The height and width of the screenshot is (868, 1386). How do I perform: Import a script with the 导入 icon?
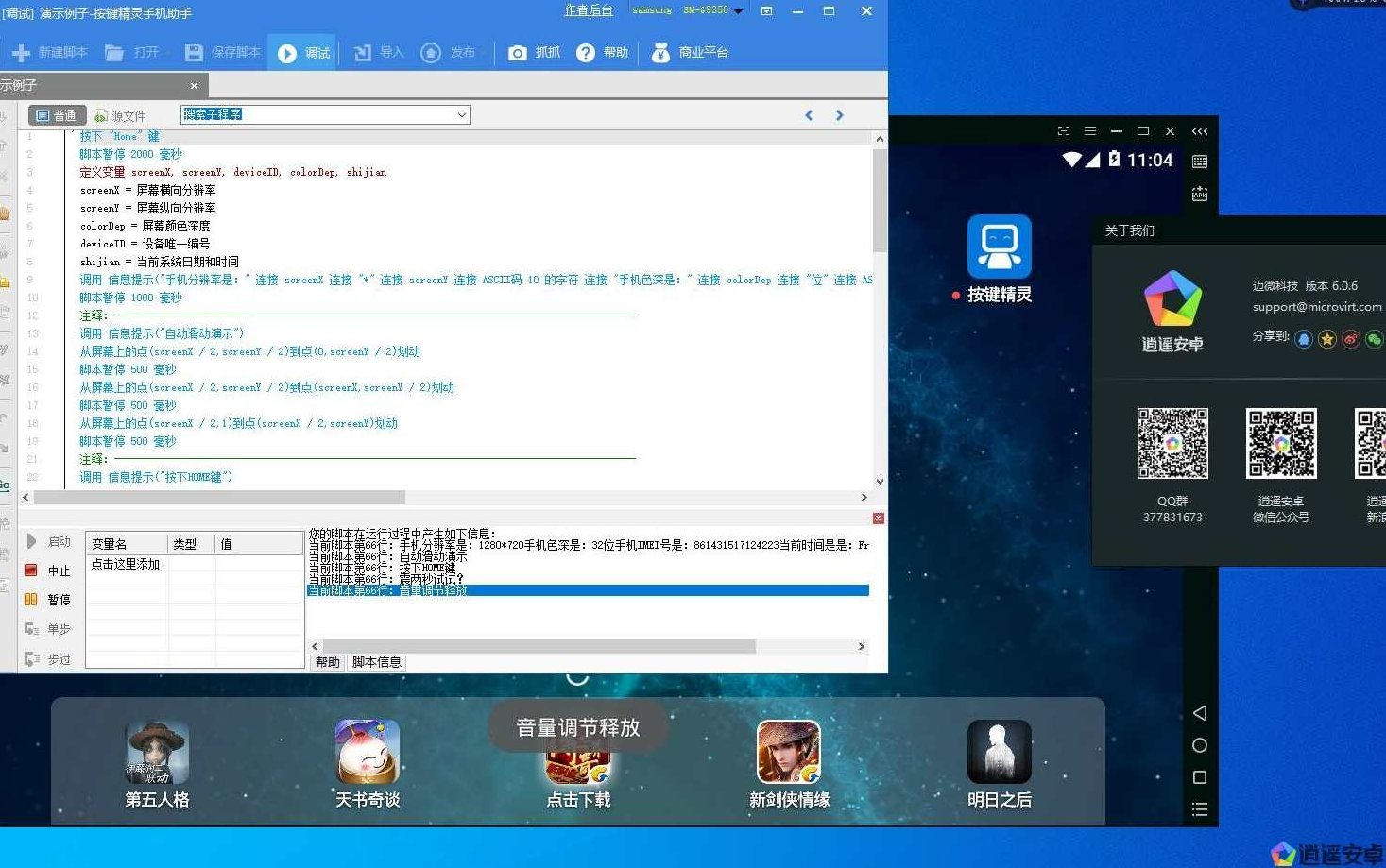tap(377, 52)
